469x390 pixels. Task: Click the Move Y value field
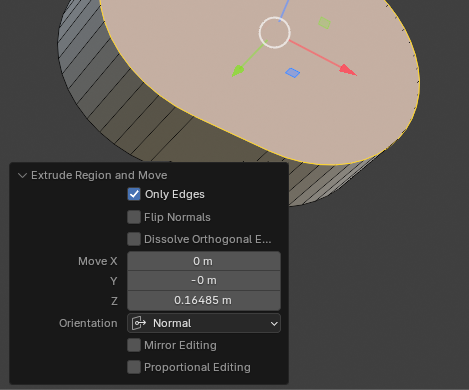(x=204, y=280)
